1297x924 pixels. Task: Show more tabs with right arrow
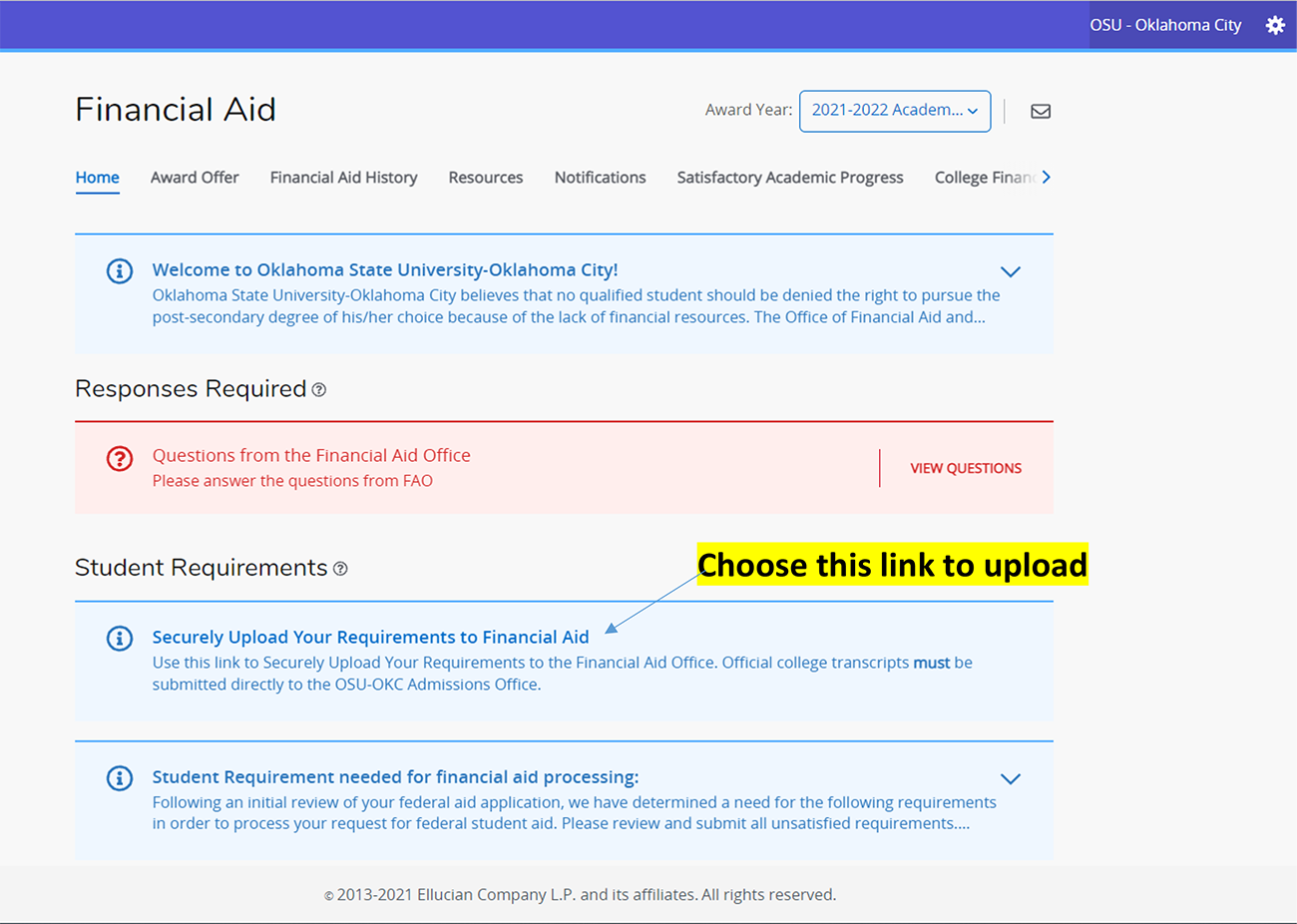[x=1046, y=177]
